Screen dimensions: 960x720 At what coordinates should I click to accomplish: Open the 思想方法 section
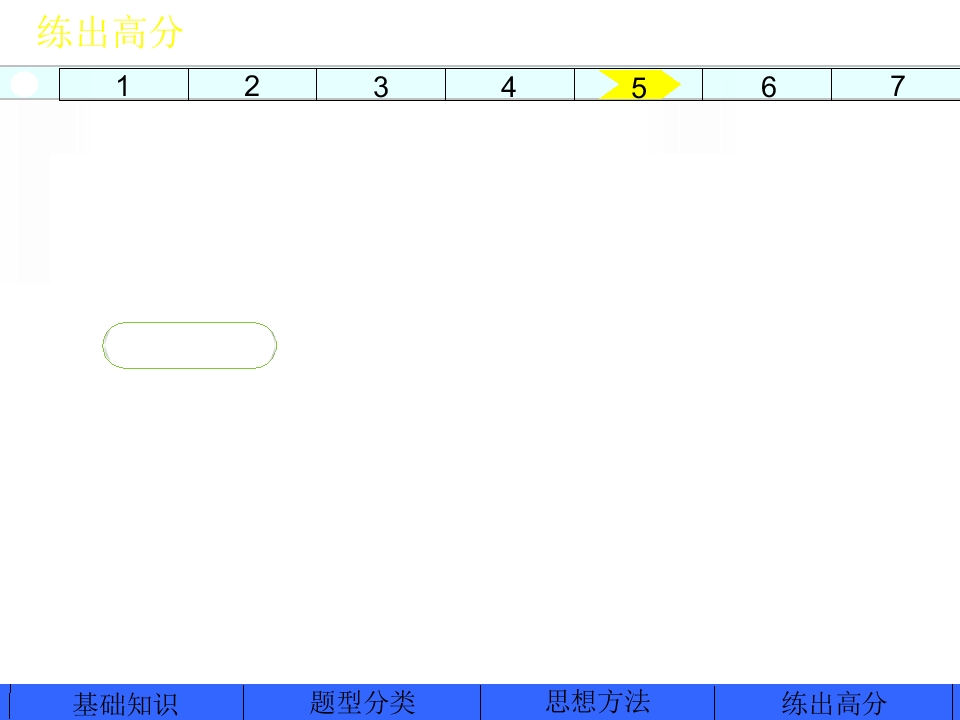click(x=598, y=703)
